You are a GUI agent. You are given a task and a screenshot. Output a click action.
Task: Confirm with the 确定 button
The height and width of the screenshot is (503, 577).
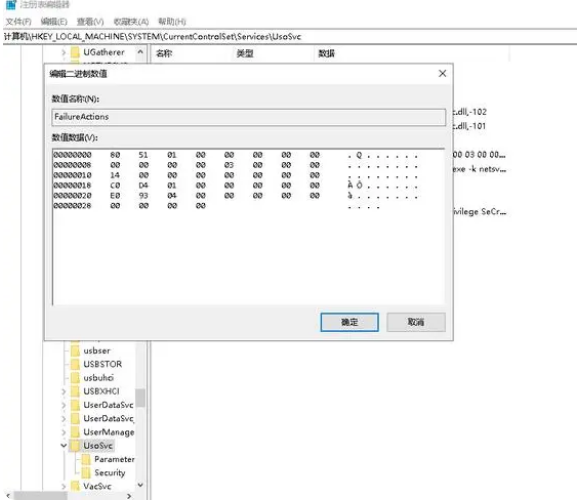pyautogui.click(x=349, y=322)
